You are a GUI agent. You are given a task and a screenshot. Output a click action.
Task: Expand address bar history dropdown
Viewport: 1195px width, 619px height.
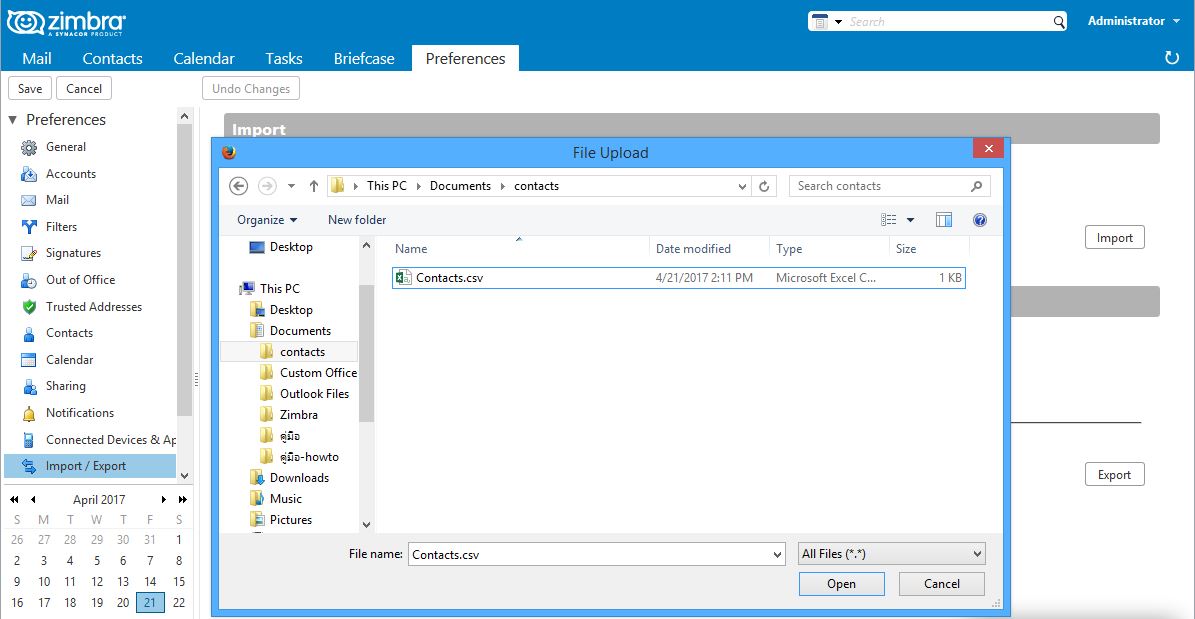[x=743, y=186]
